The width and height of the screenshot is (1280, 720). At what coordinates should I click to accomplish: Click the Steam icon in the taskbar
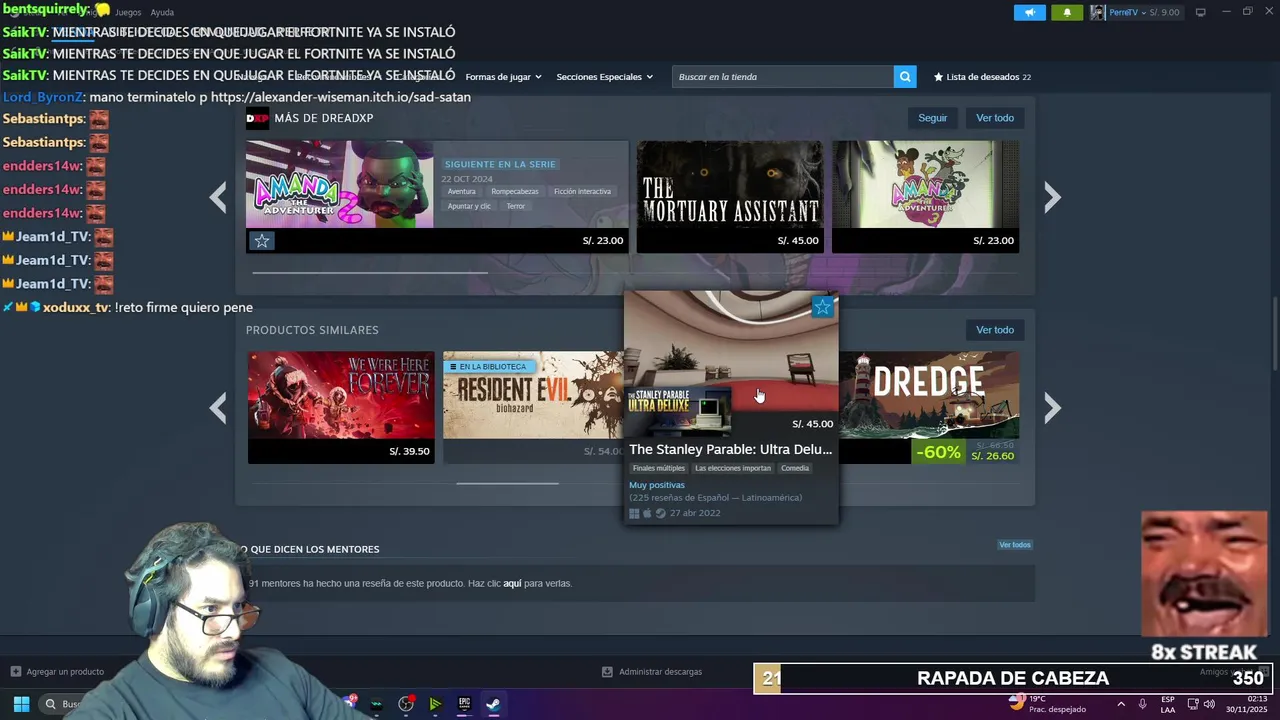coord(493,704)
